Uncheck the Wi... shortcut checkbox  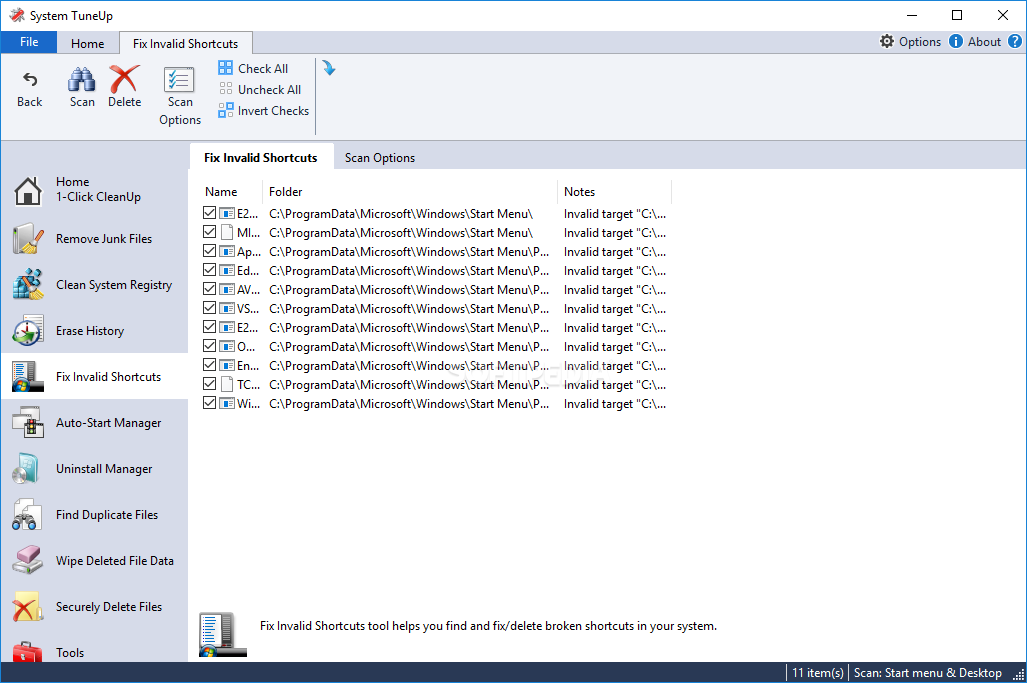point(210,403)
